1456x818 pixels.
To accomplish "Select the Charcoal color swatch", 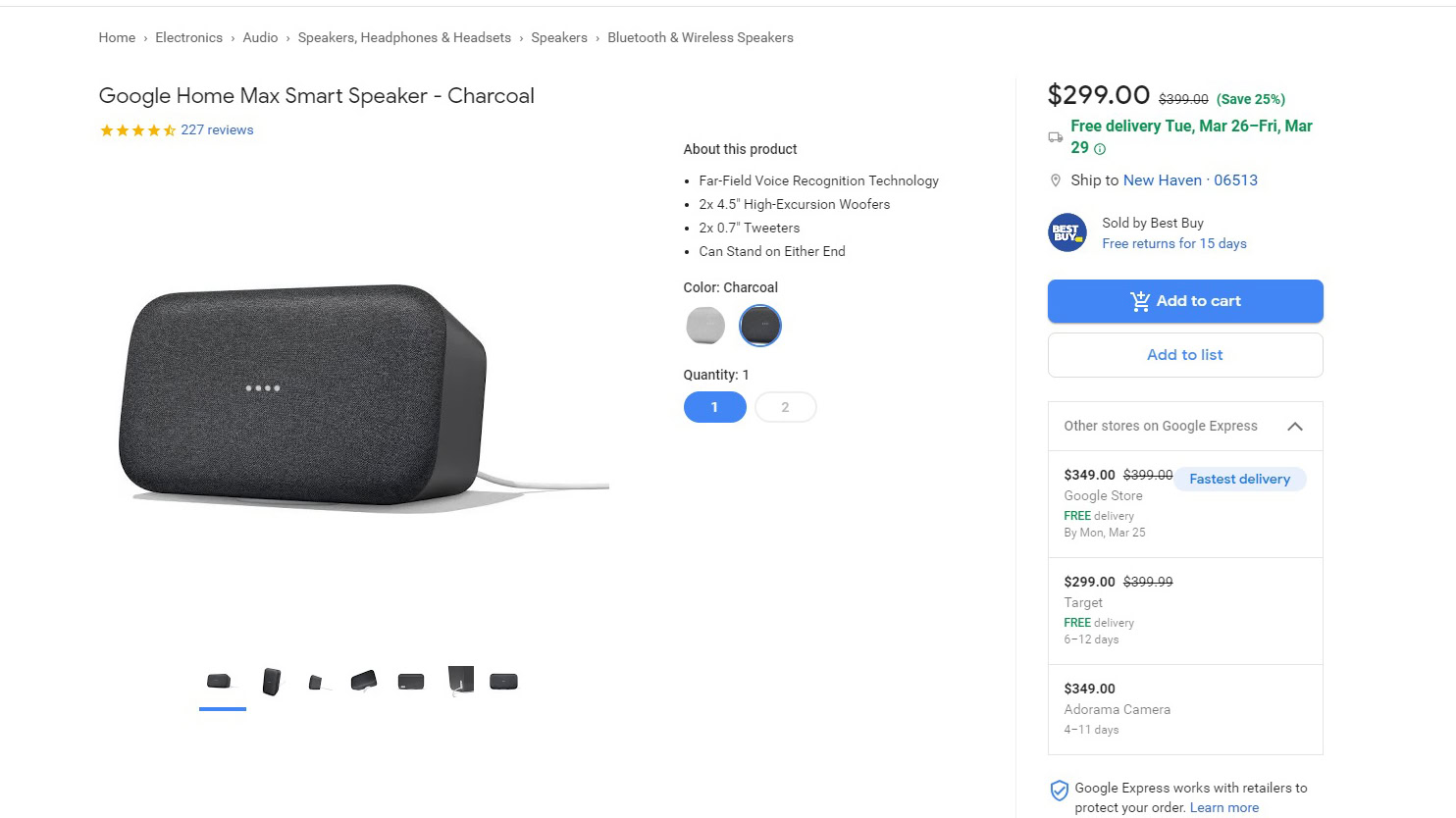I will coord(760,326).
